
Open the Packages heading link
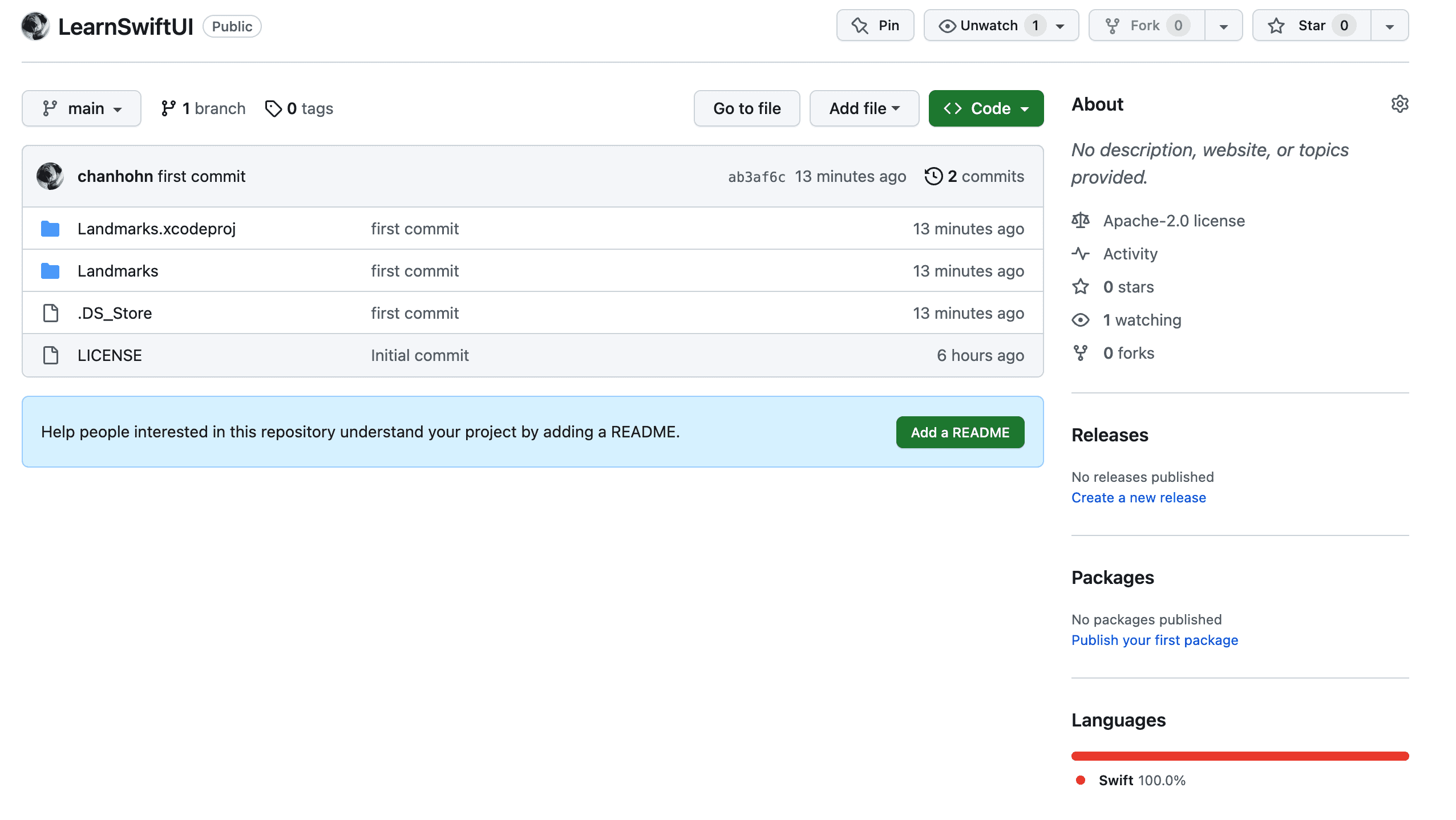1113,578
